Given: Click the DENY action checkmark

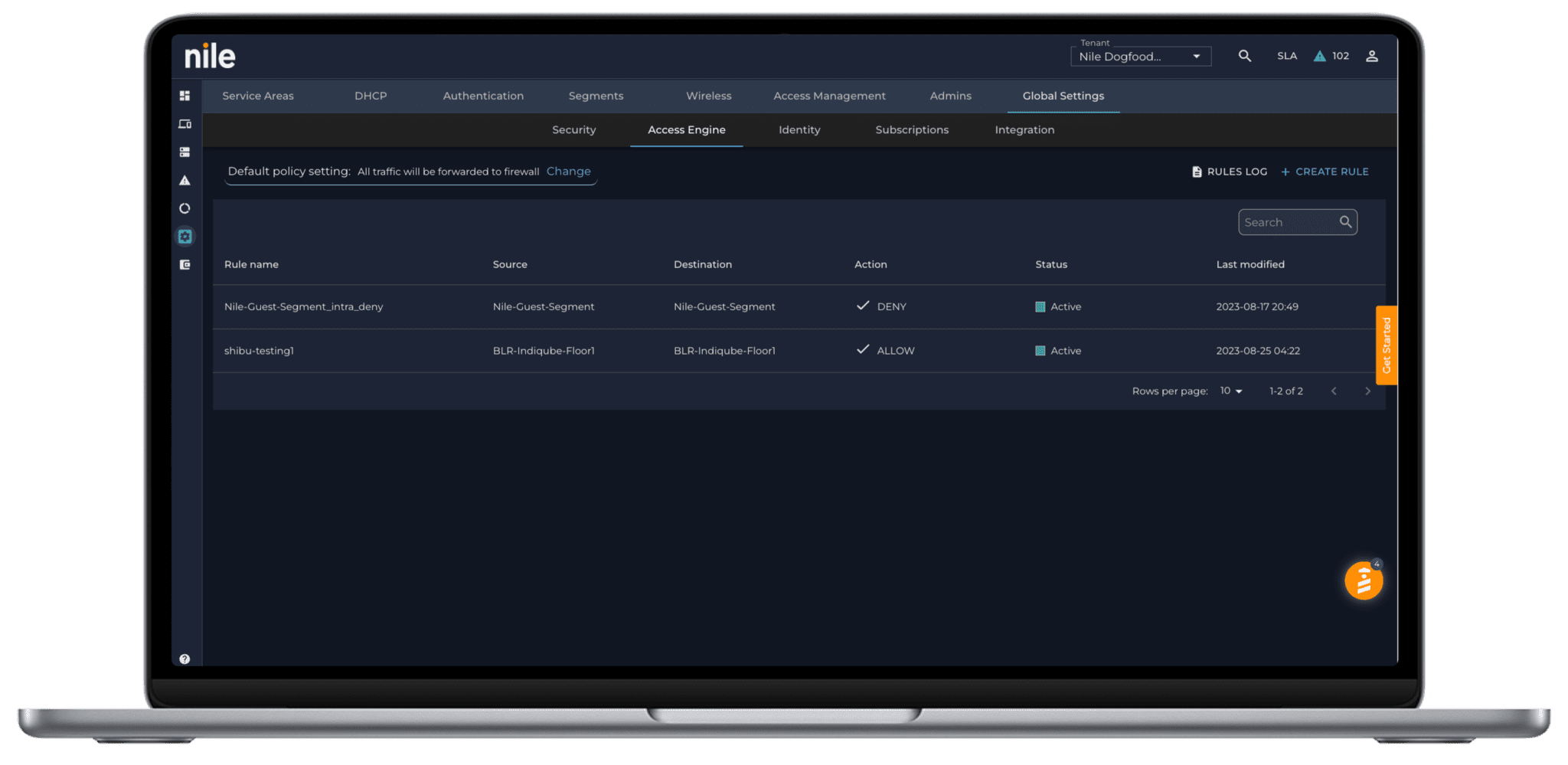Looking at the screenshot, I should point(864,305).
